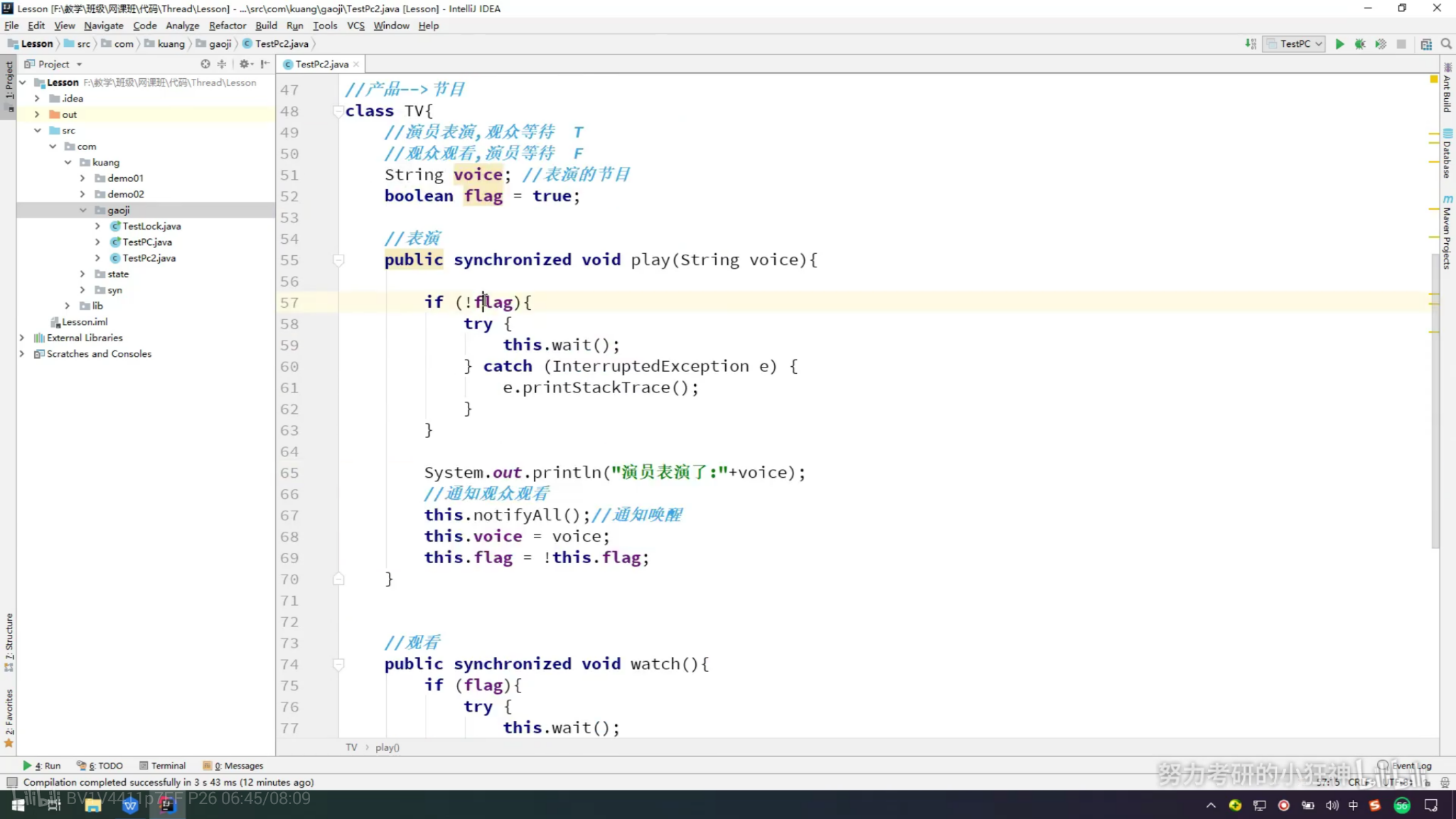Toggle tool window bars icon in status bar
1456x819 pixels.
tap(11, 782)
